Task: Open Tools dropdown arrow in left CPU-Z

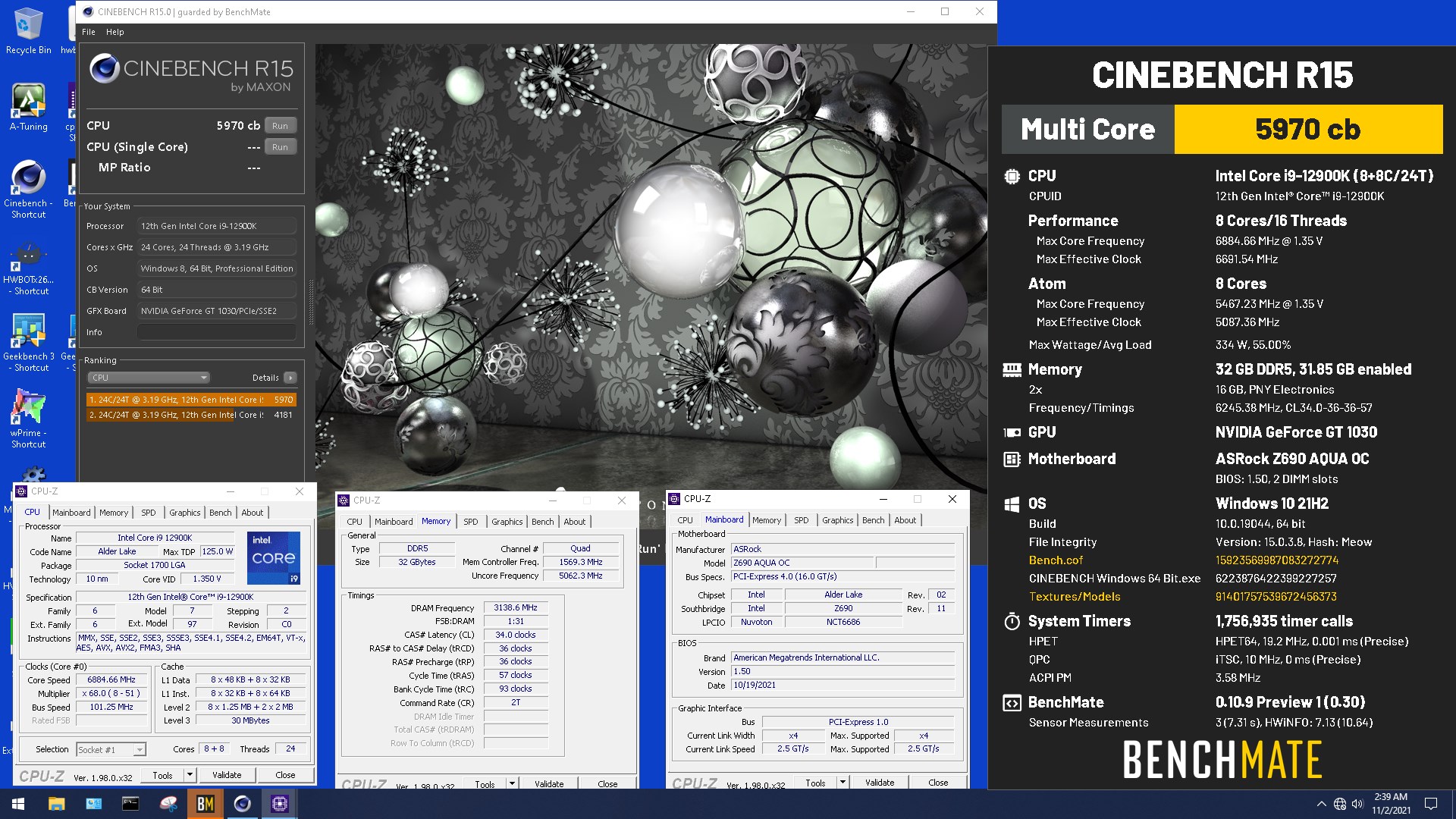Action: (x=190, y=775)
